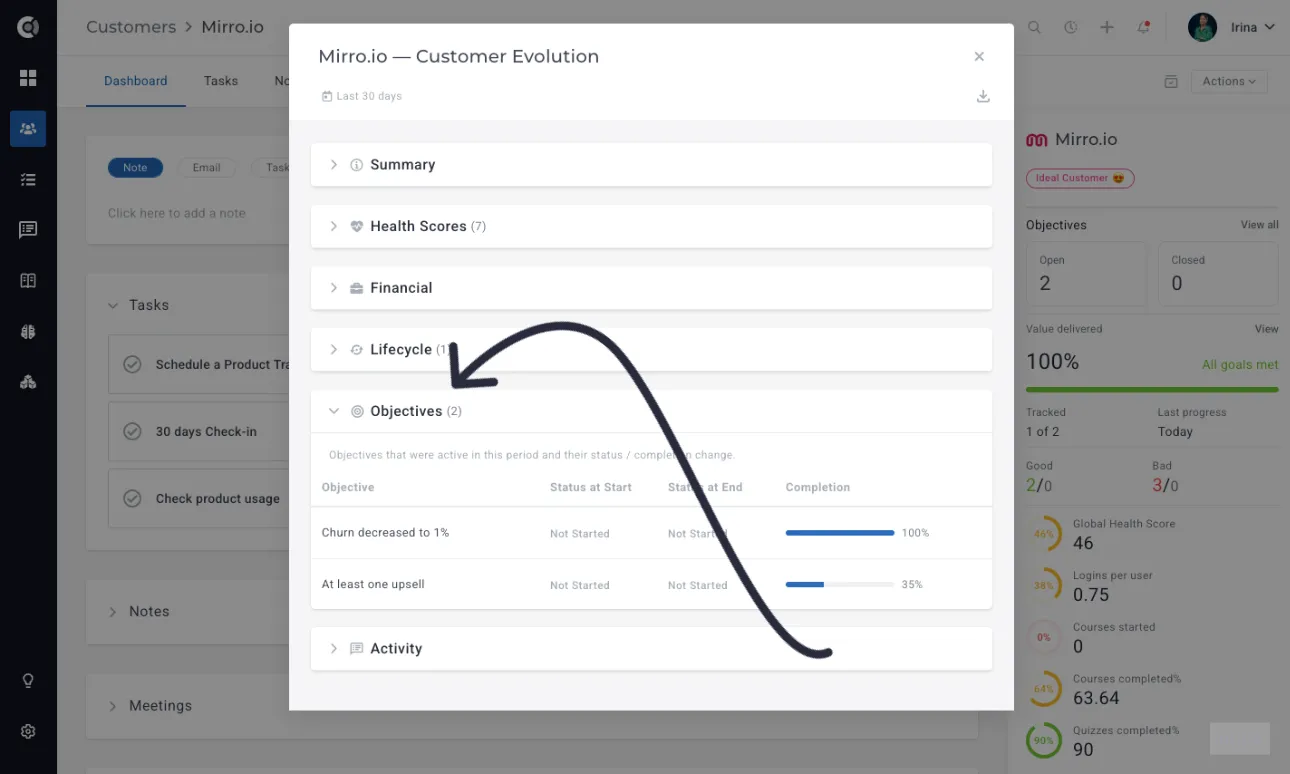1290x774 pixels.
Task: Collapse the Tasks panel in background
Action: pyautogui.click(x=113, y=306)
